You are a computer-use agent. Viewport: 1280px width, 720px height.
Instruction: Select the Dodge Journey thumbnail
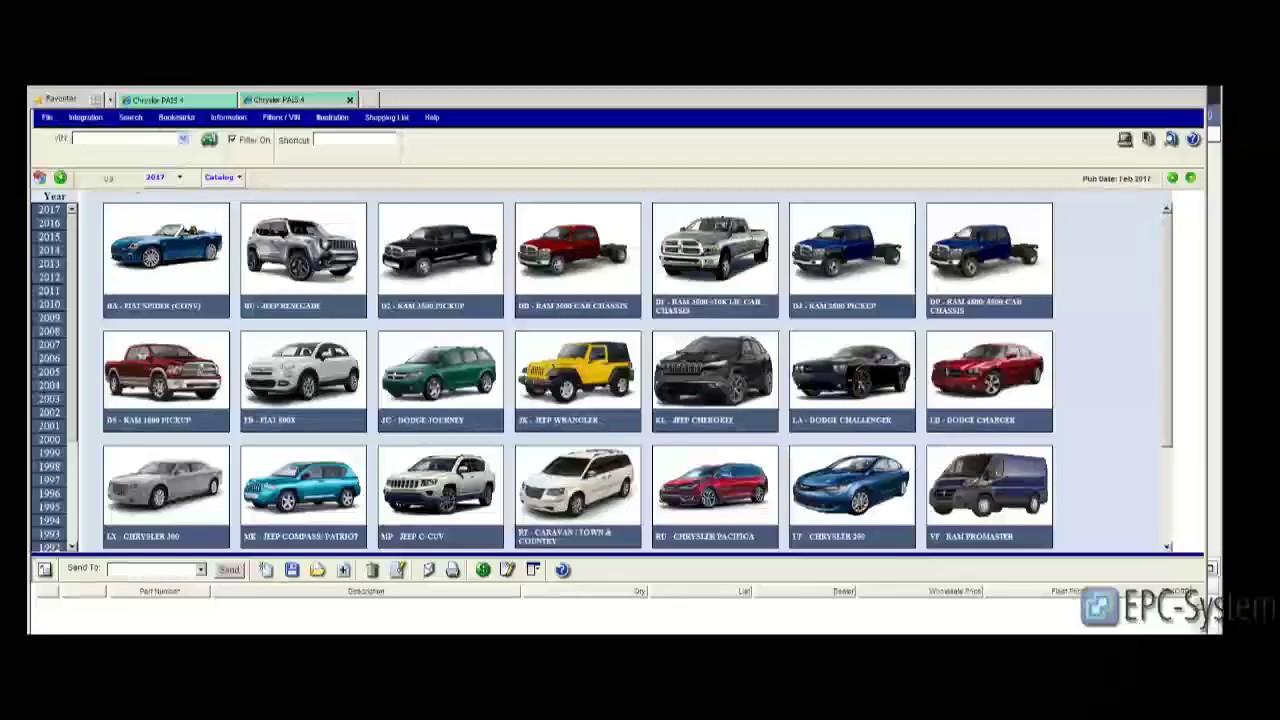coord(441,381)
